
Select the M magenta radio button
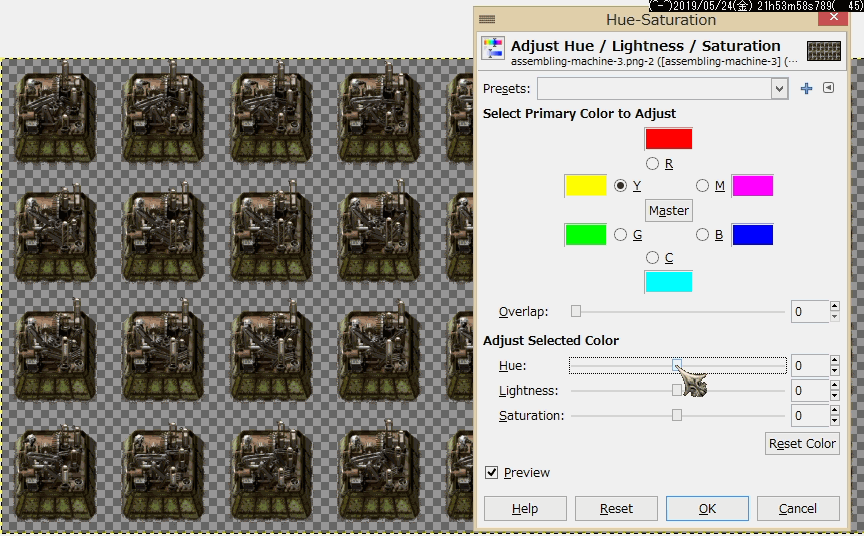pos(703,186)
